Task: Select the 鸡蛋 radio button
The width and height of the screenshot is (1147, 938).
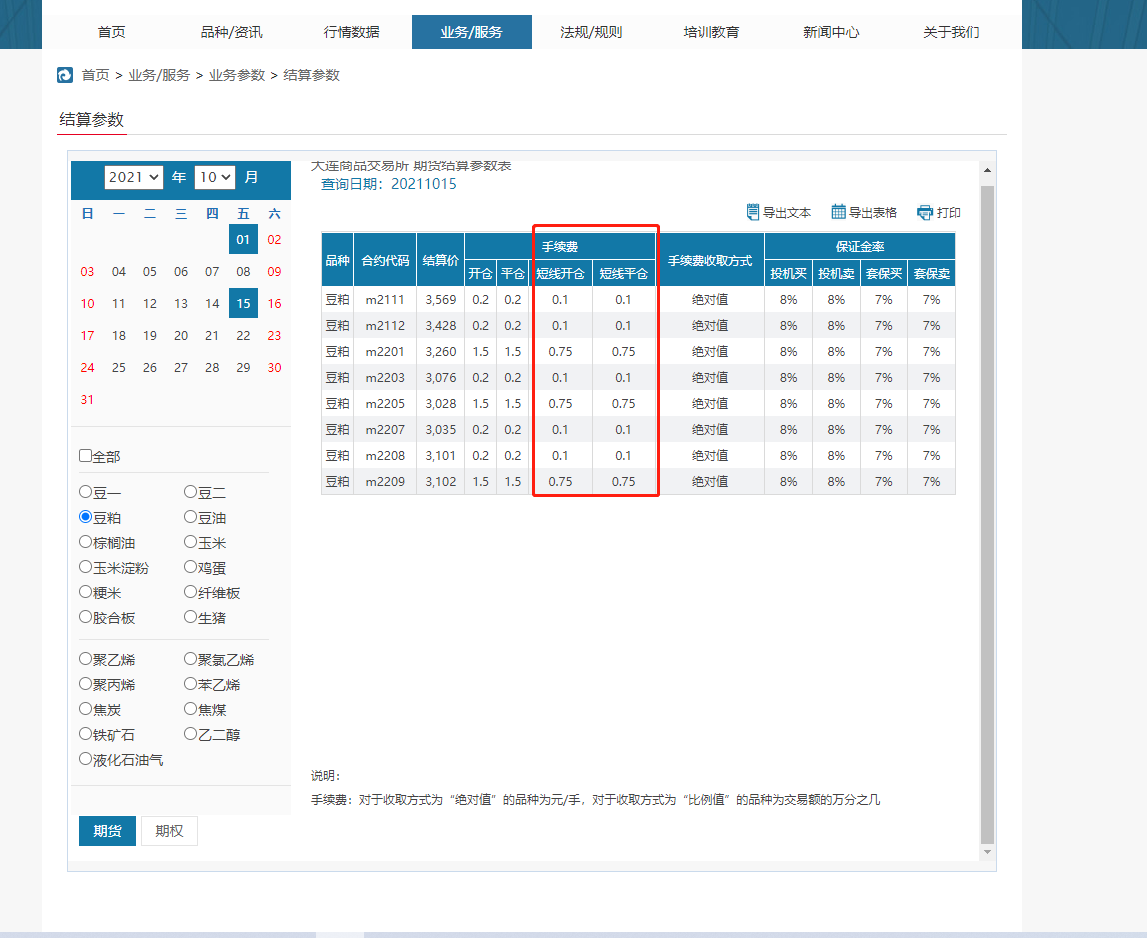Action: 190,566
